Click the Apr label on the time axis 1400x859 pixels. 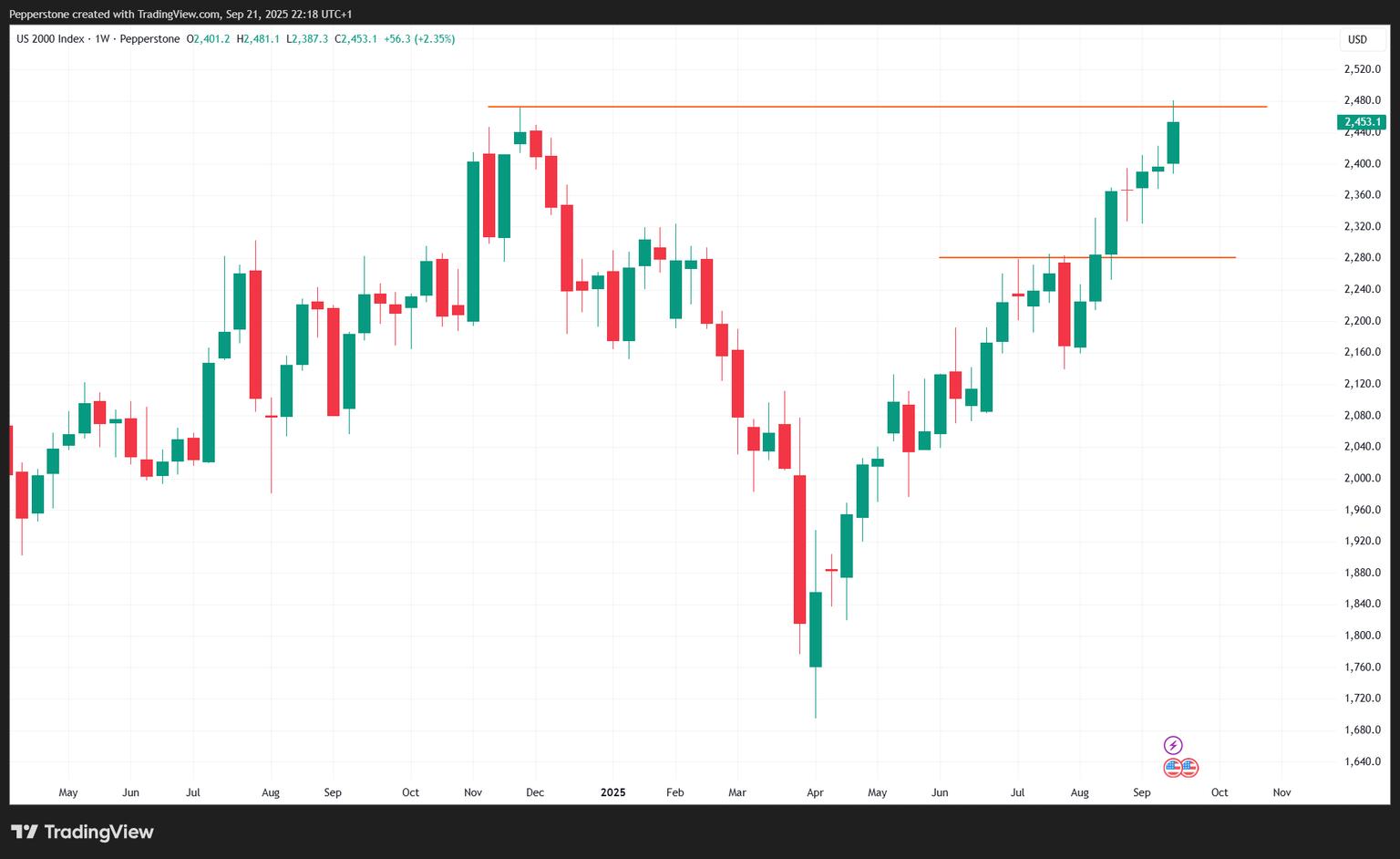(815, 792)
